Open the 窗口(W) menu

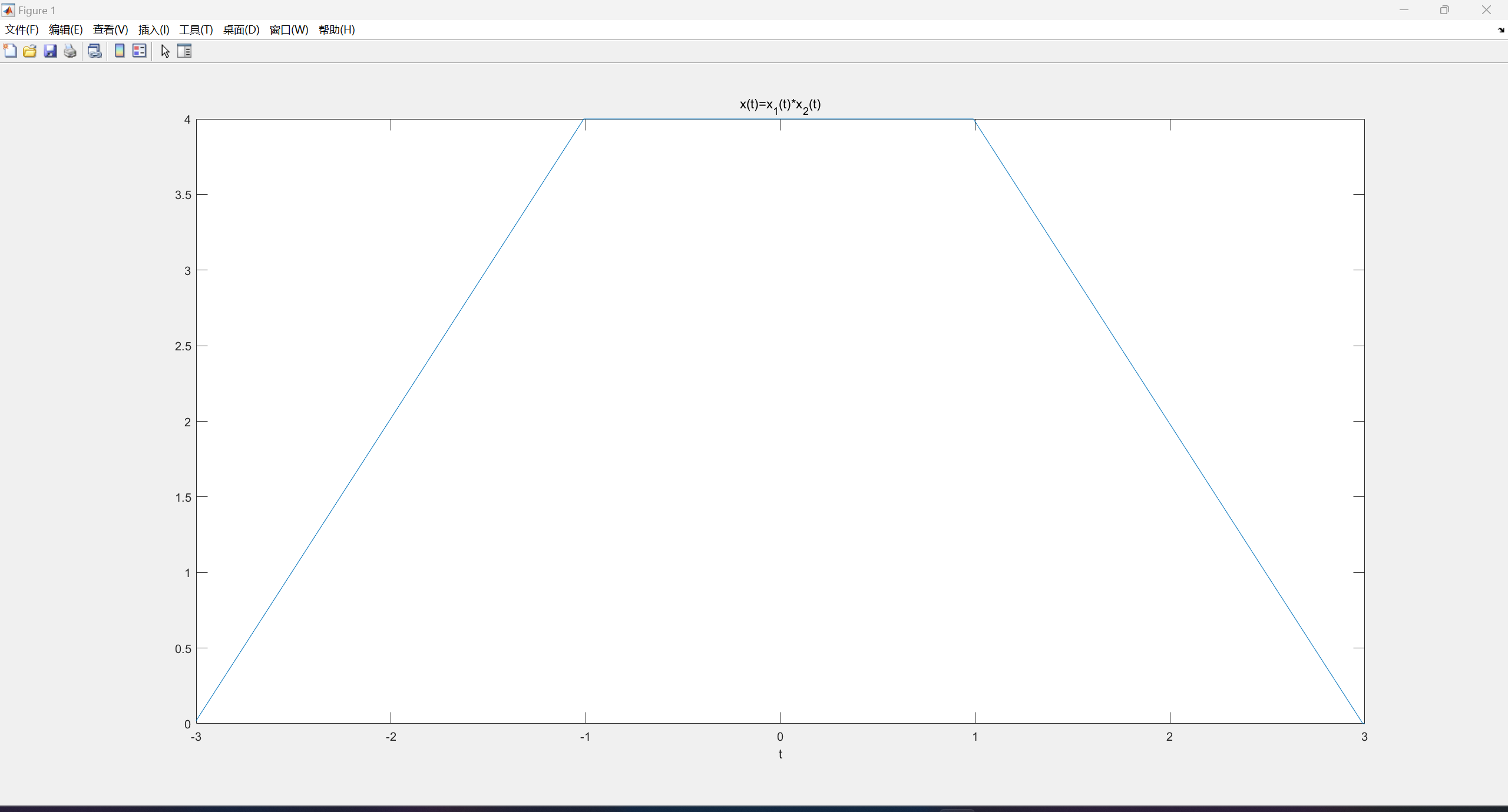tap(289, 30)
